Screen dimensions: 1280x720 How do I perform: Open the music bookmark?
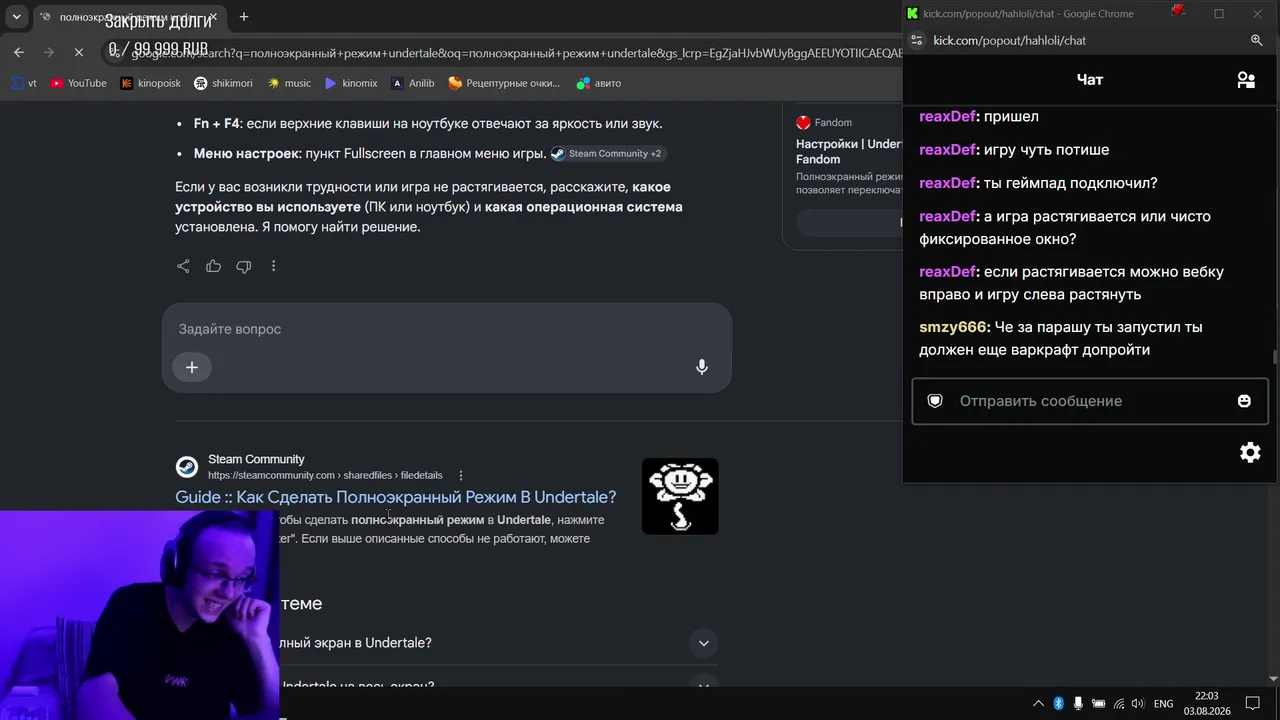pos(288,83)
